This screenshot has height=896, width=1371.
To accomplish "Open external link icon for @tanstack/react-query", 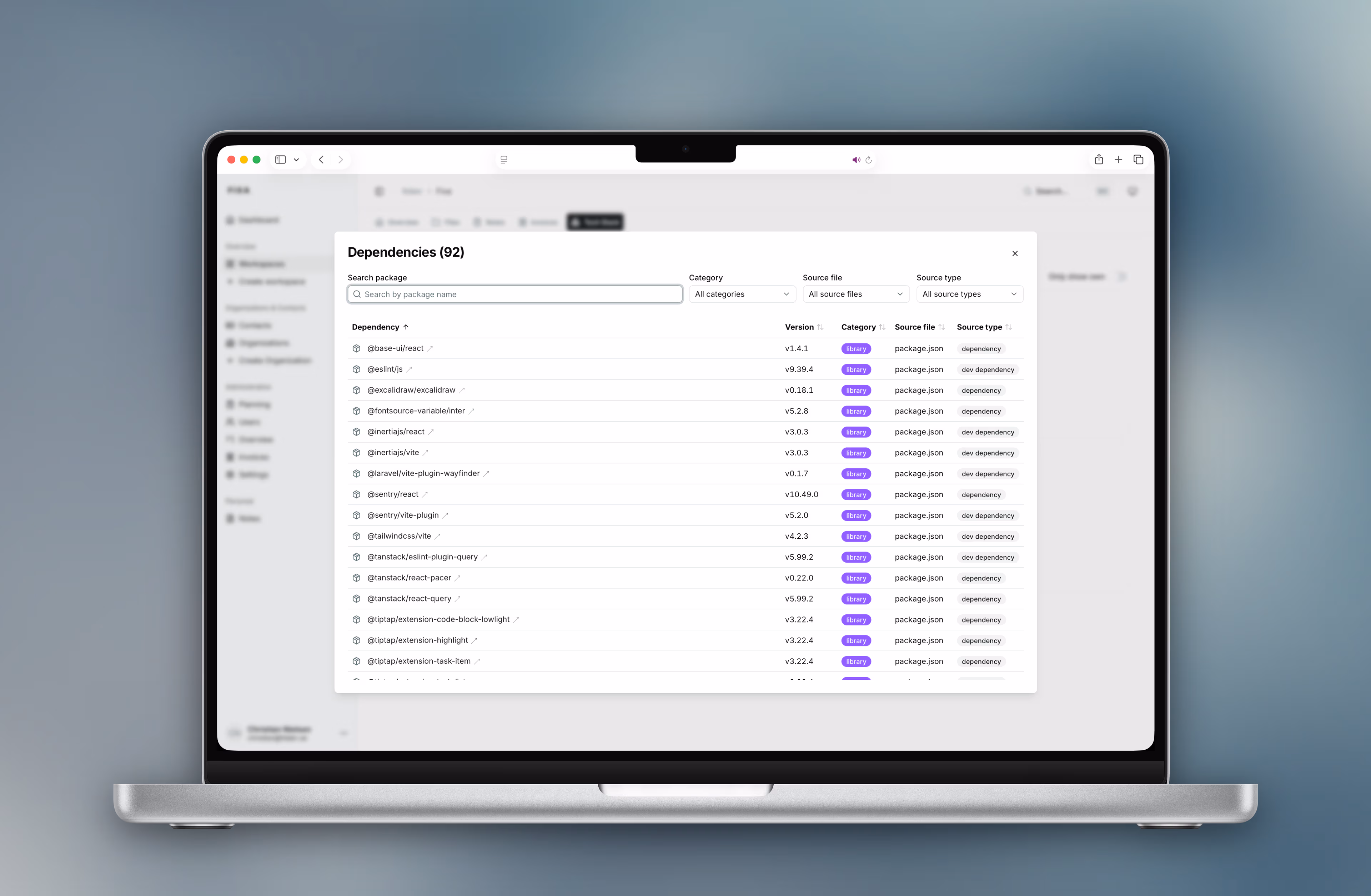I will 458,599.
